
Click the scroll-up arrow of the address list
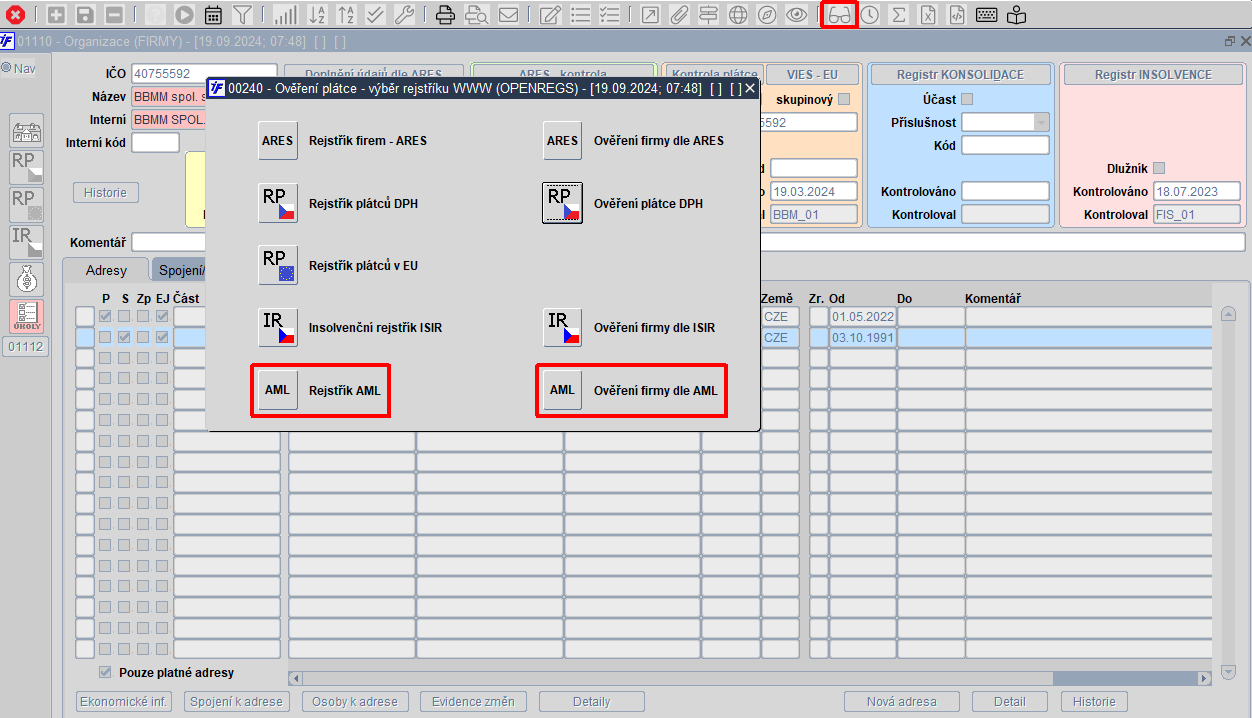(x=1229, y=314)
